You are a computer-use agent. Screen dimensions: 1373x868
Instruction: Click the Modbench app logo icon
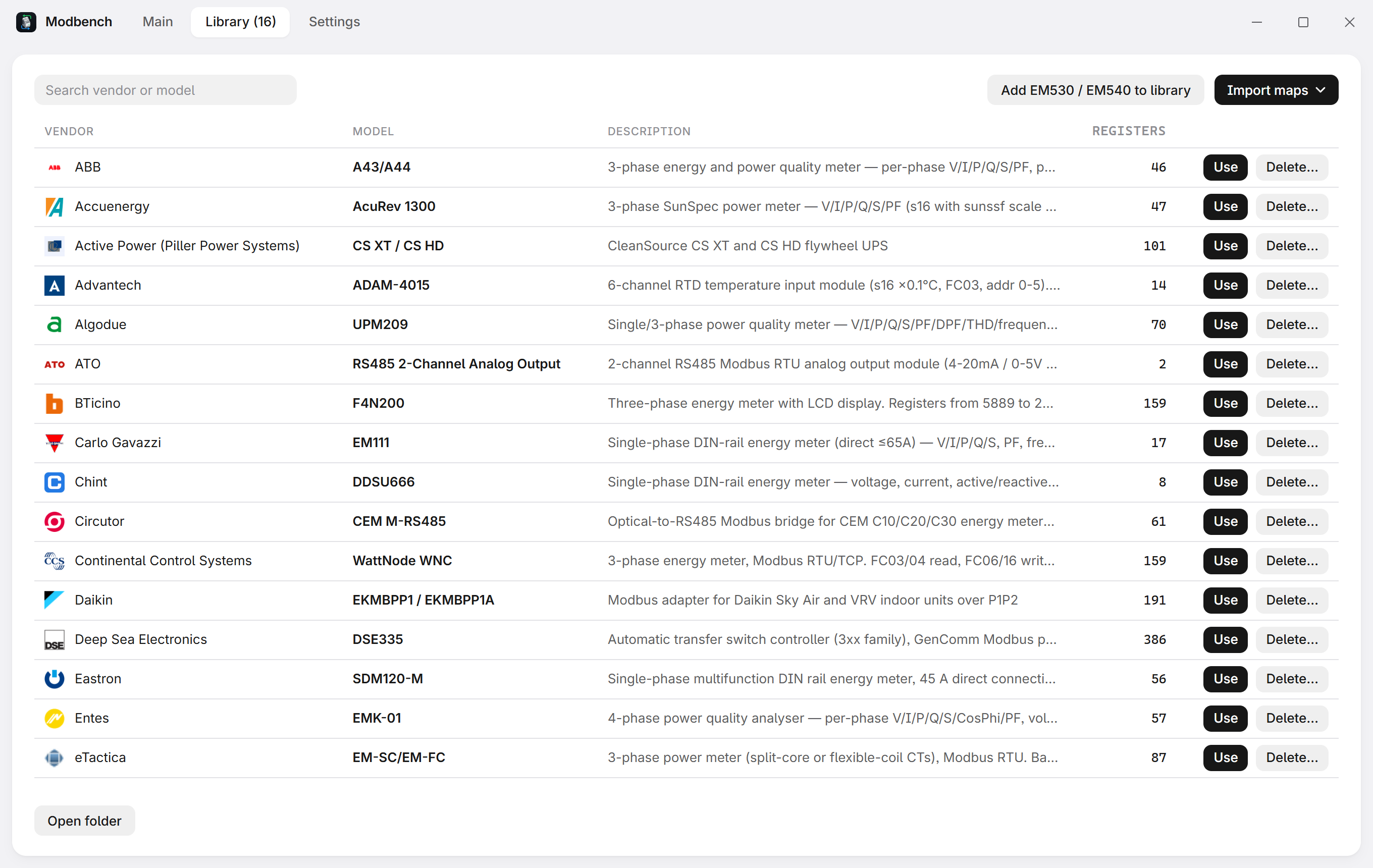(x=26, y=22)
